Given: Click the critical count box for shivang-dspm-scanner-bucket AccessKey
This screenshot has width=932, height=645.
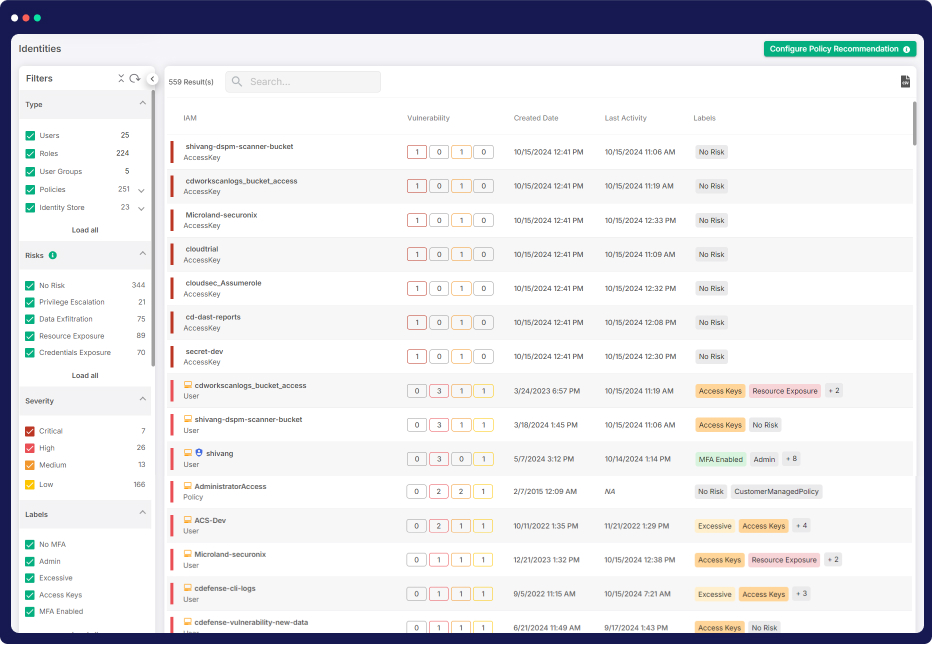Looking at the screenshot, I should click(x=416, y=152).
